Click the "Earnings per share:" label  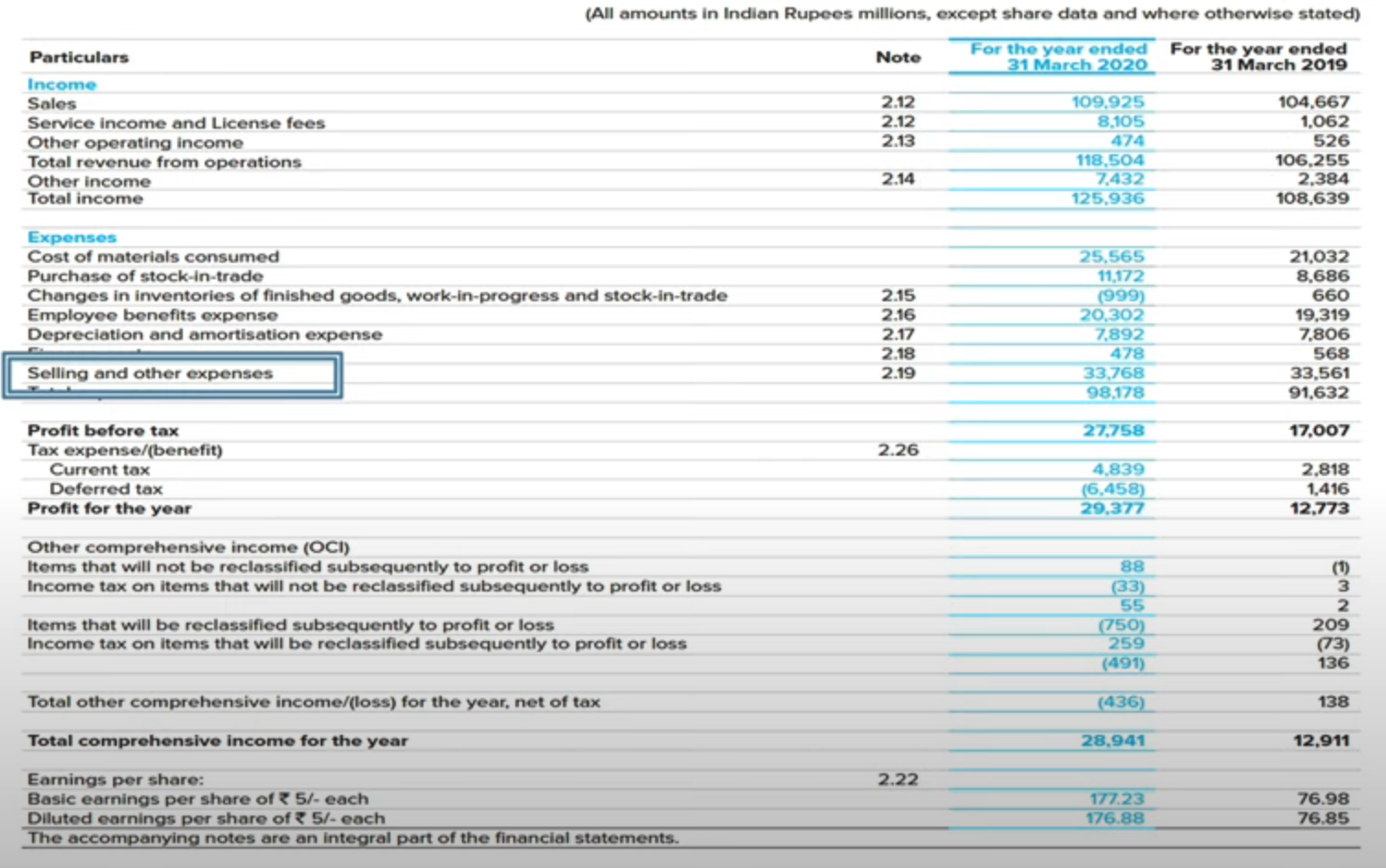[116, 780]
